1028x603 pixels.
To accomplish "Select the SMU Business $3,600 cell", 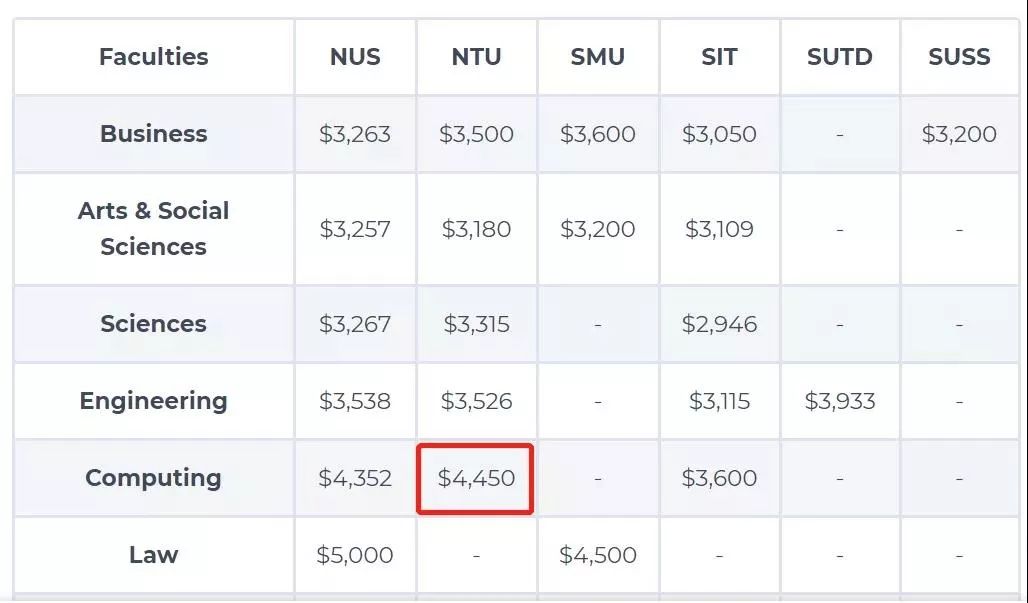I will 597,134.
